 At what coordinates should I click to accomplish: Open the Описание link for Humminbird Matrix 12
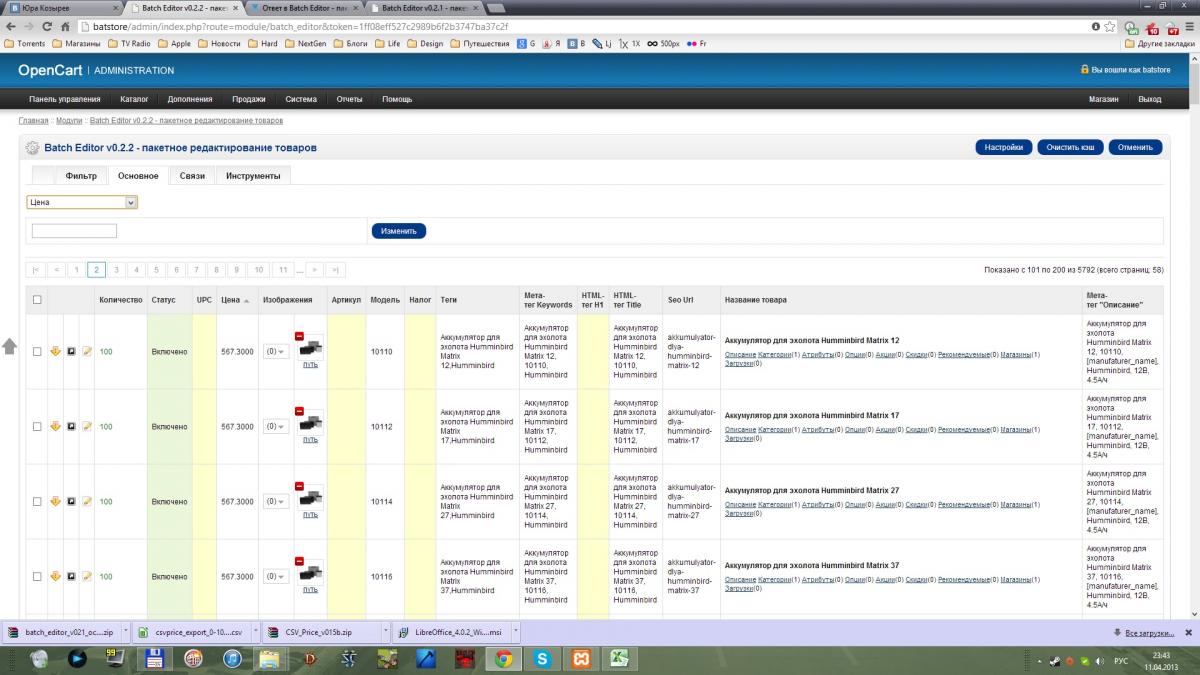point(740,354)
